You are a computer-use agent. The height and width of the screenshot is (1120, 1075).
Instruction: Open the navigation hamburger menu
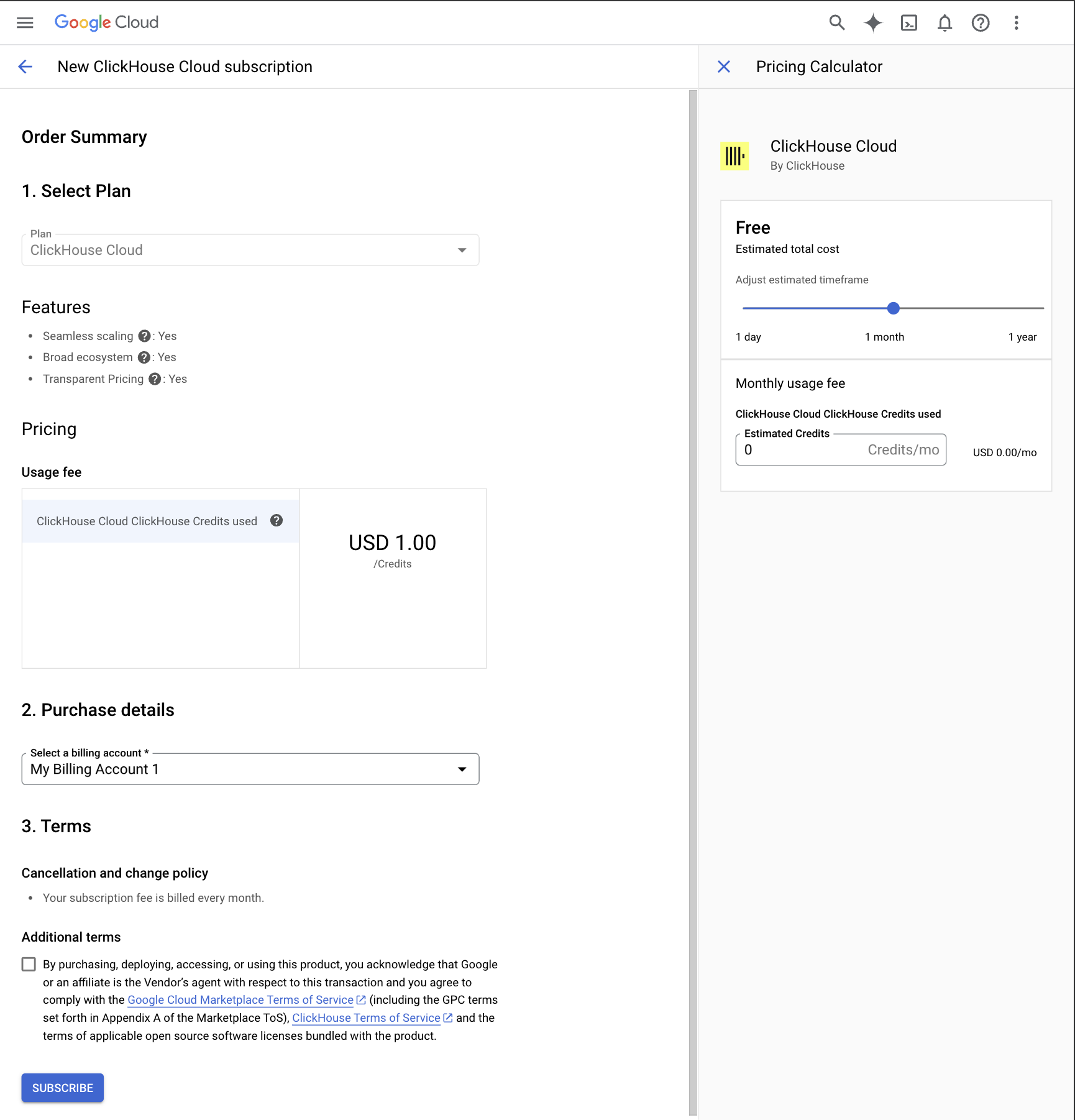25,22
